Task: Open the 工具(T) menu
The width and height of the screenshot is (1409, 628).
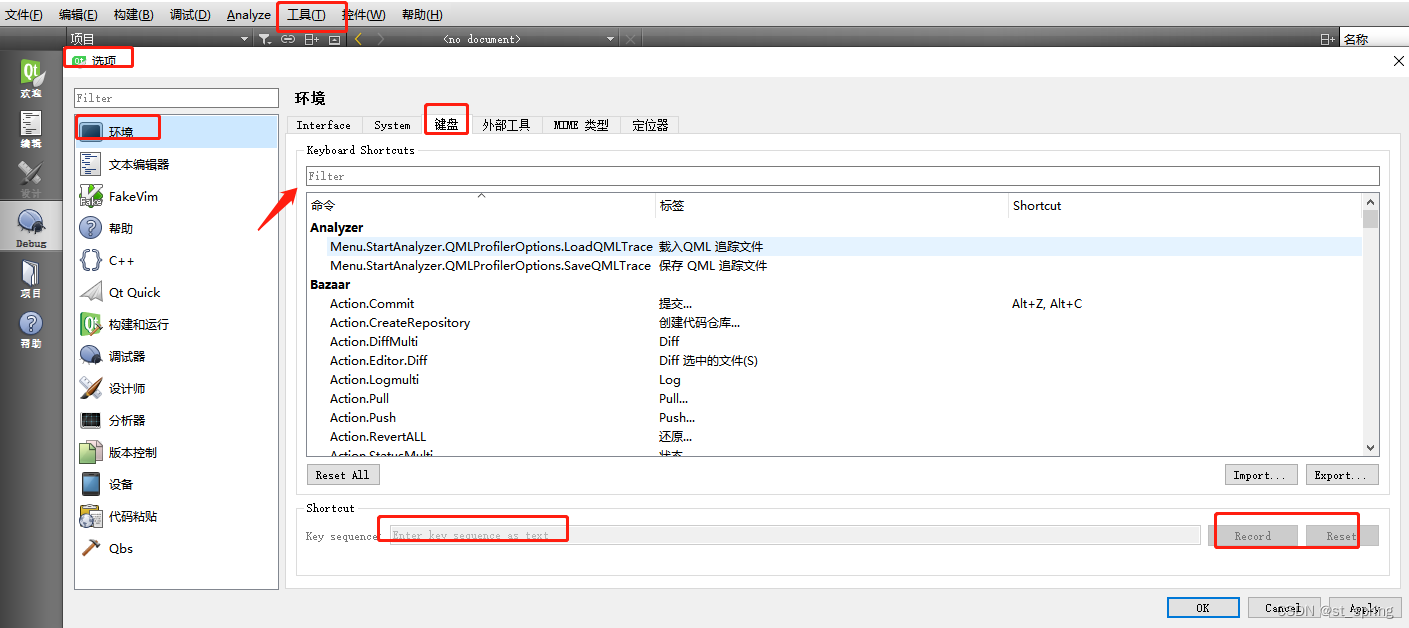Action: (306, 15)
